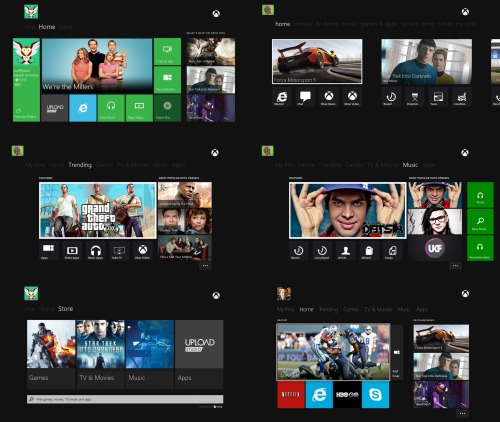The image size is (500, 422).
Task: Open Internet Explorer tile between Netflix and HBO GO
Action: (319, 395)
